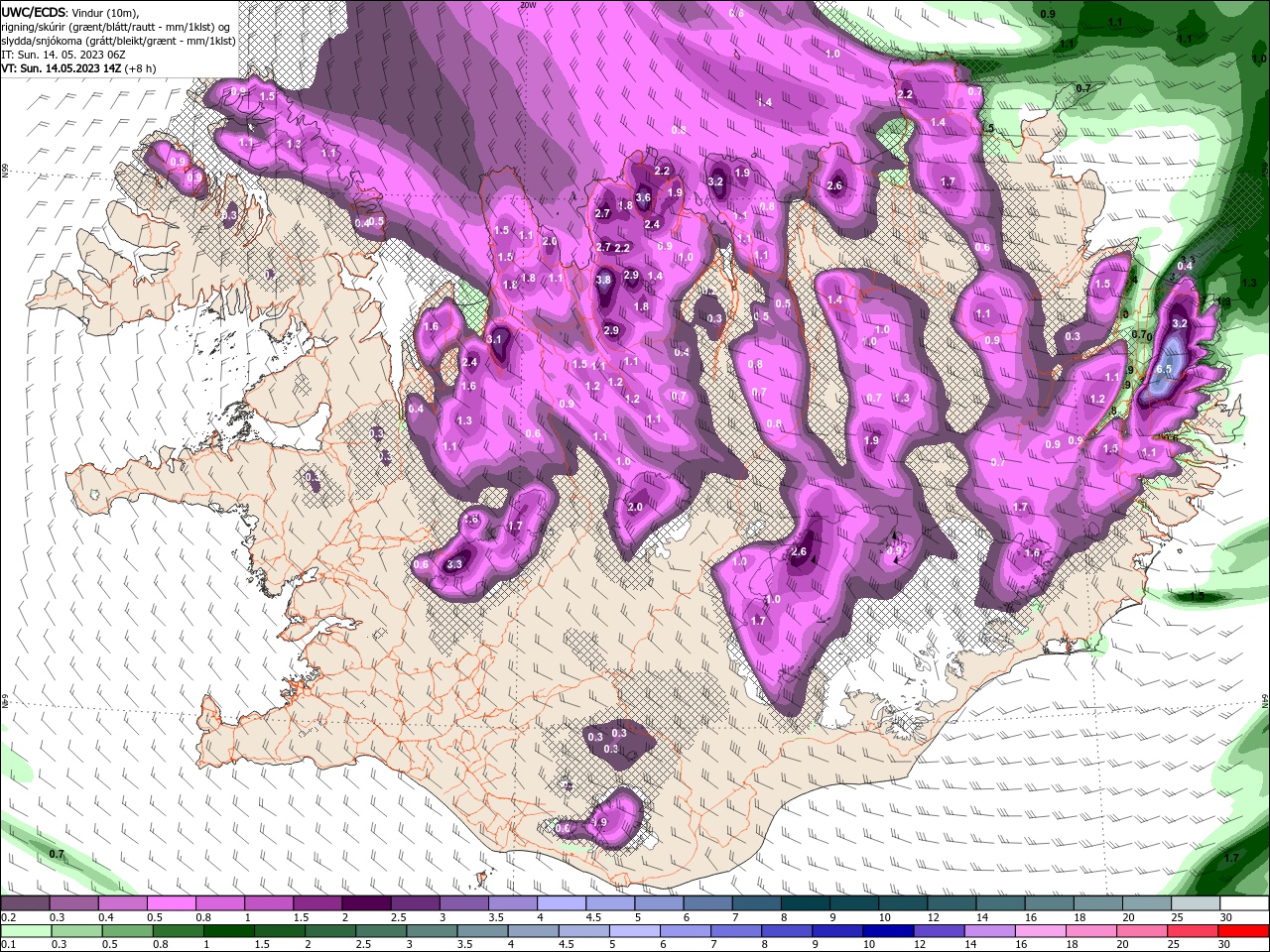Select the bright red bottom legend swatch after 30
The image size is (1270, 952).
click(x=1243, y=931)
